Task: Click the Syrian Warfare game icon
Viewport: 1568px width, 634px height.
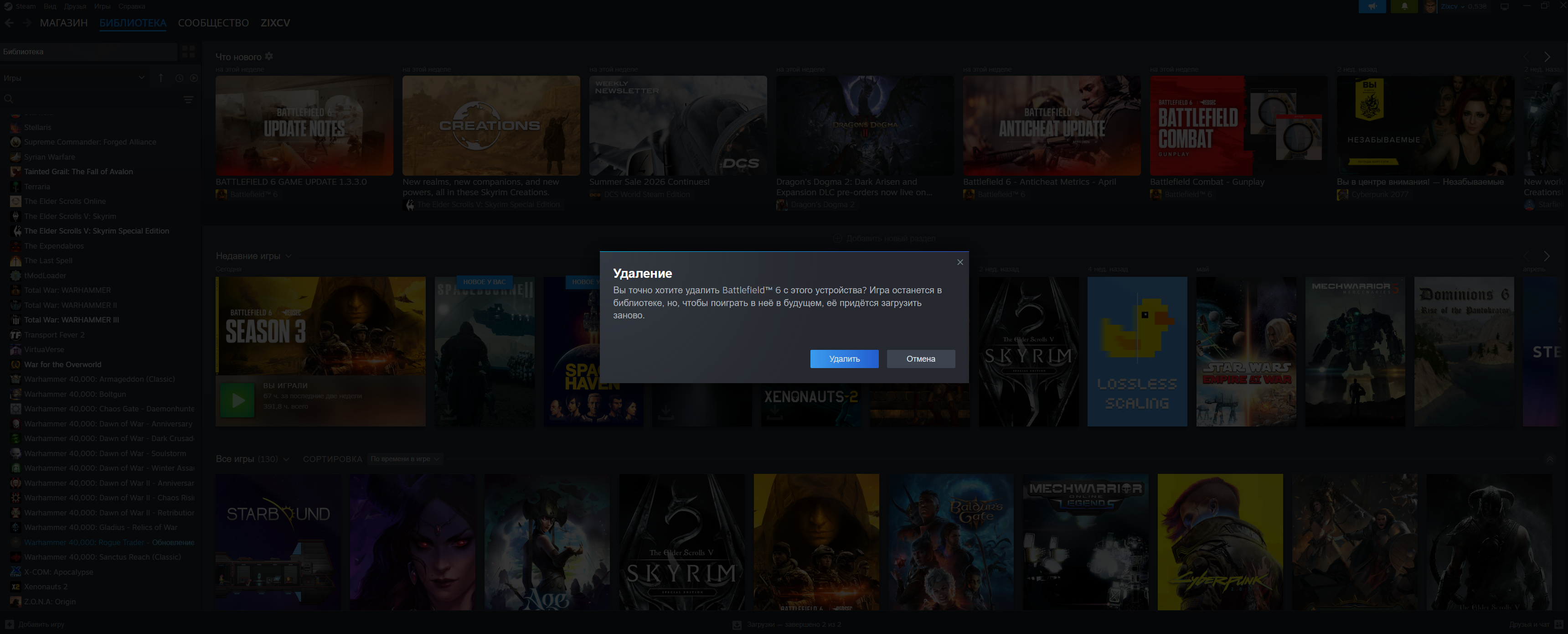Action: click(x=16, y=156)
